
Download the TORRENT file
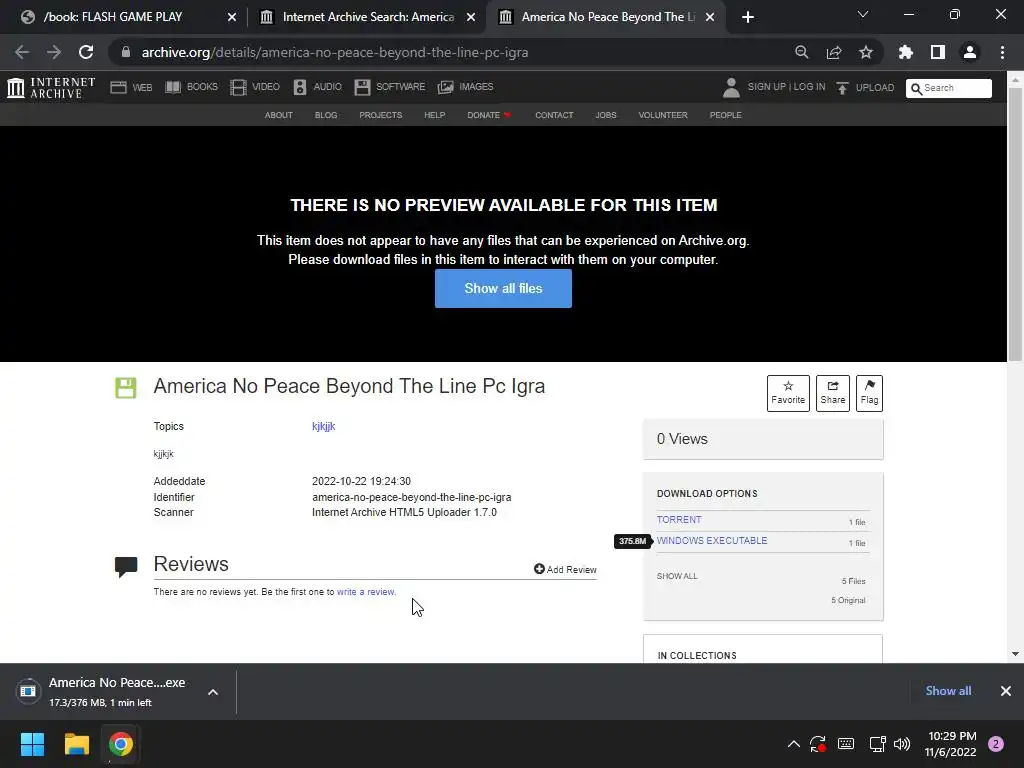pos(679,520)
